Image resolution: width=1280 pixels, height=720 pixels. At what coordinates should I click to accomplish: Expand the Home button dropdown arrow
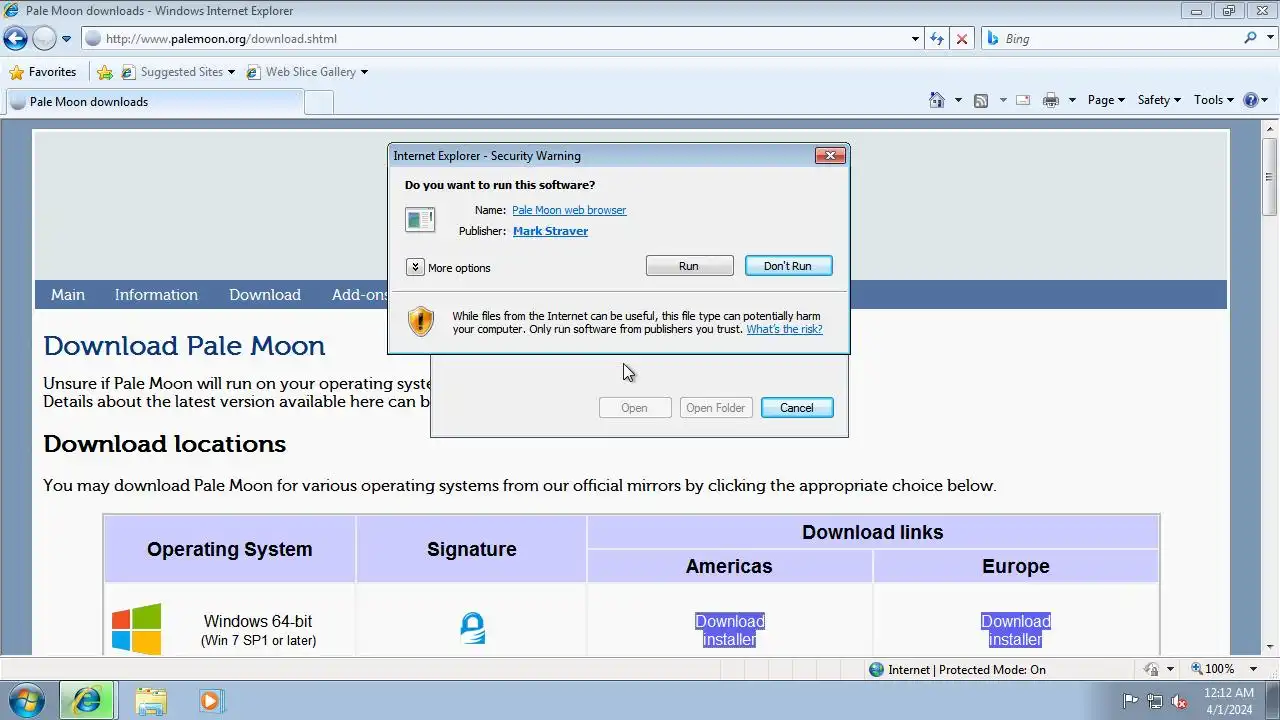coord(958,100)
